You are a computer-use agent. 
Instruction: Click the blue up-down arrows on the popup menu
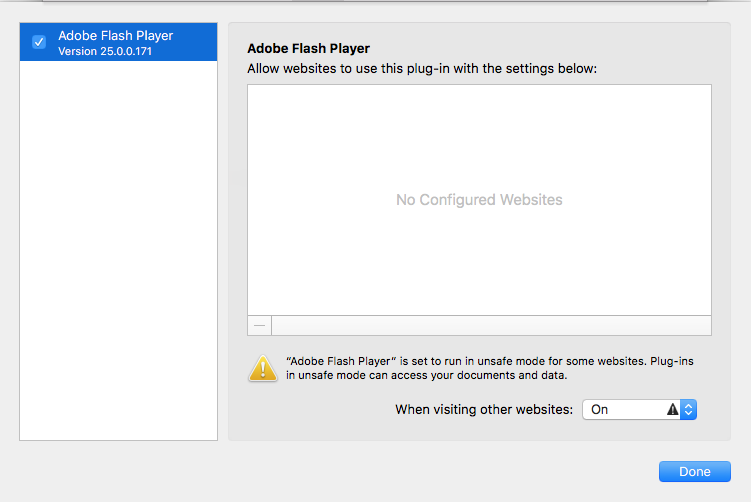click(688, 409)
